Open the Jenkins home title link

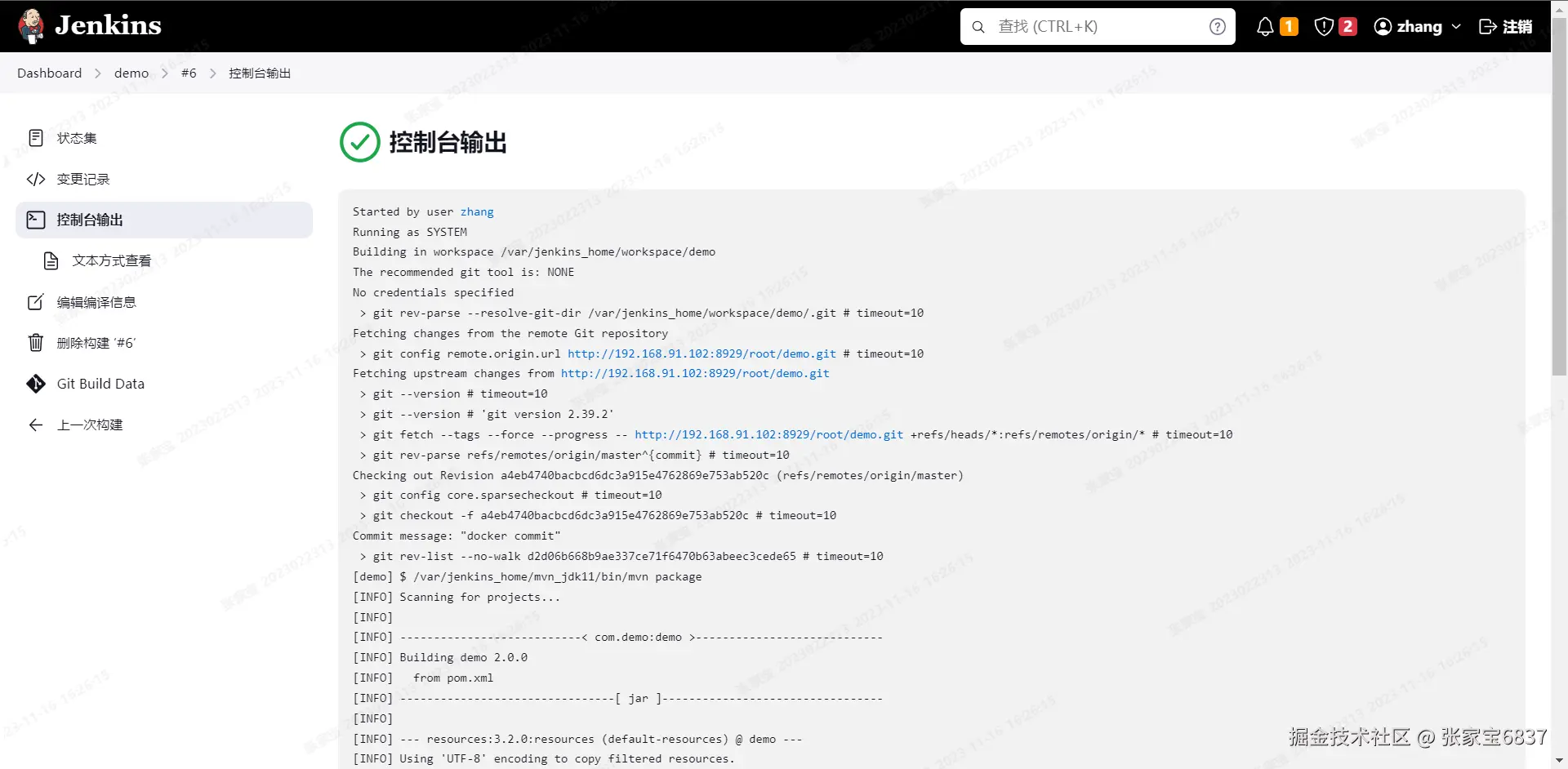(x=108, y=26)
